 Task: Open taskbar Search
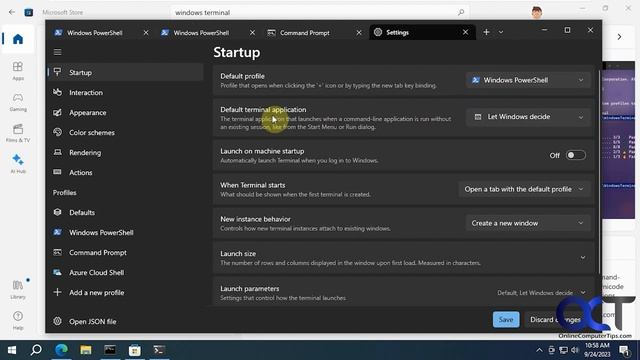36,350
